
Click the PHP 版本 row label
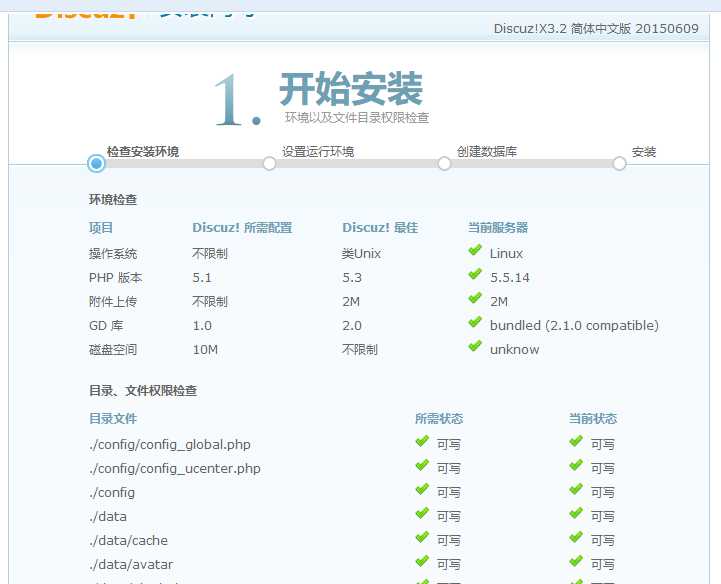click(116, 278)
